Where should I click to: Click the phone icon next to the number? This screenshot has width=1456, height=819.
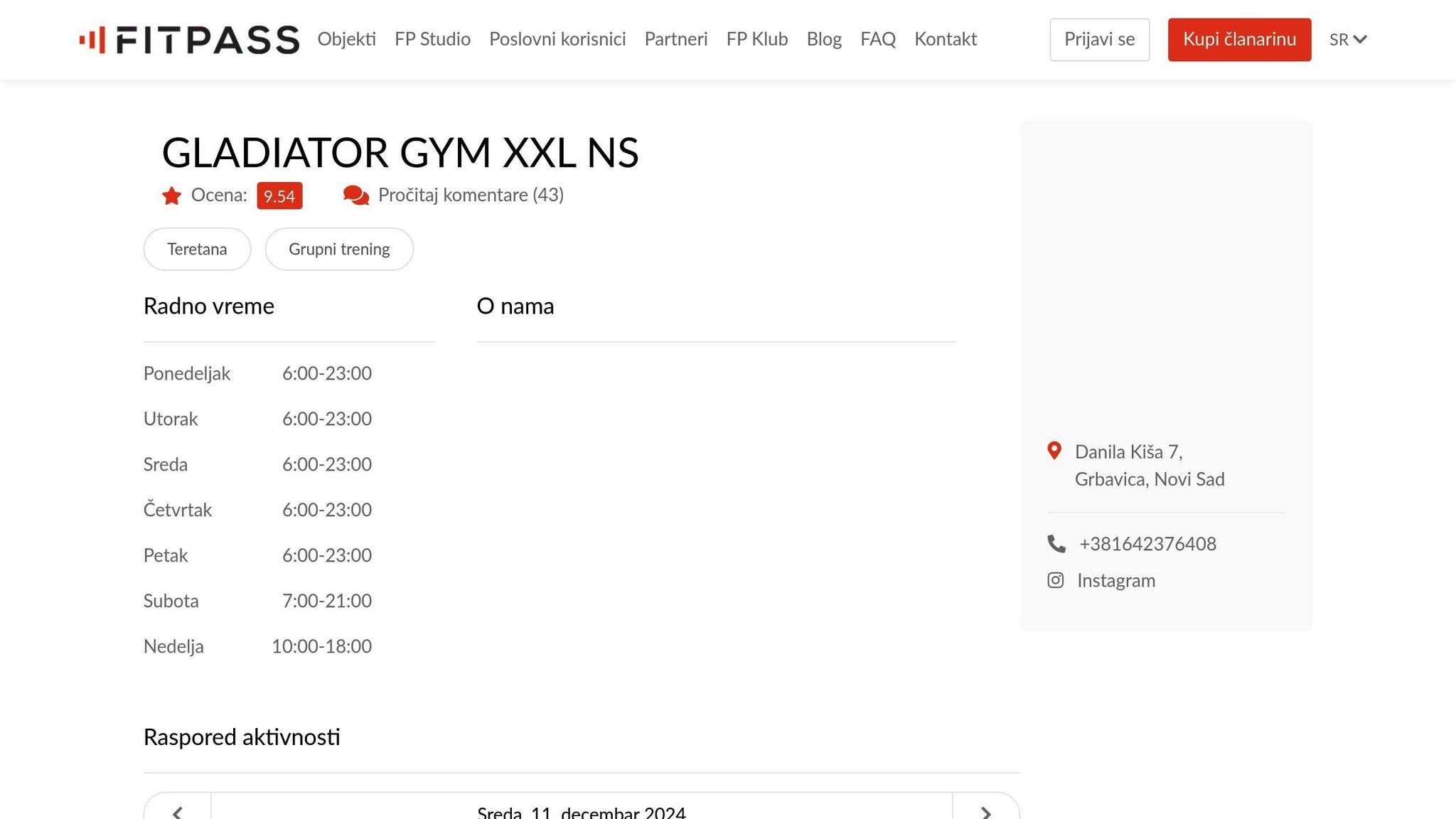tap(1056, 543)
